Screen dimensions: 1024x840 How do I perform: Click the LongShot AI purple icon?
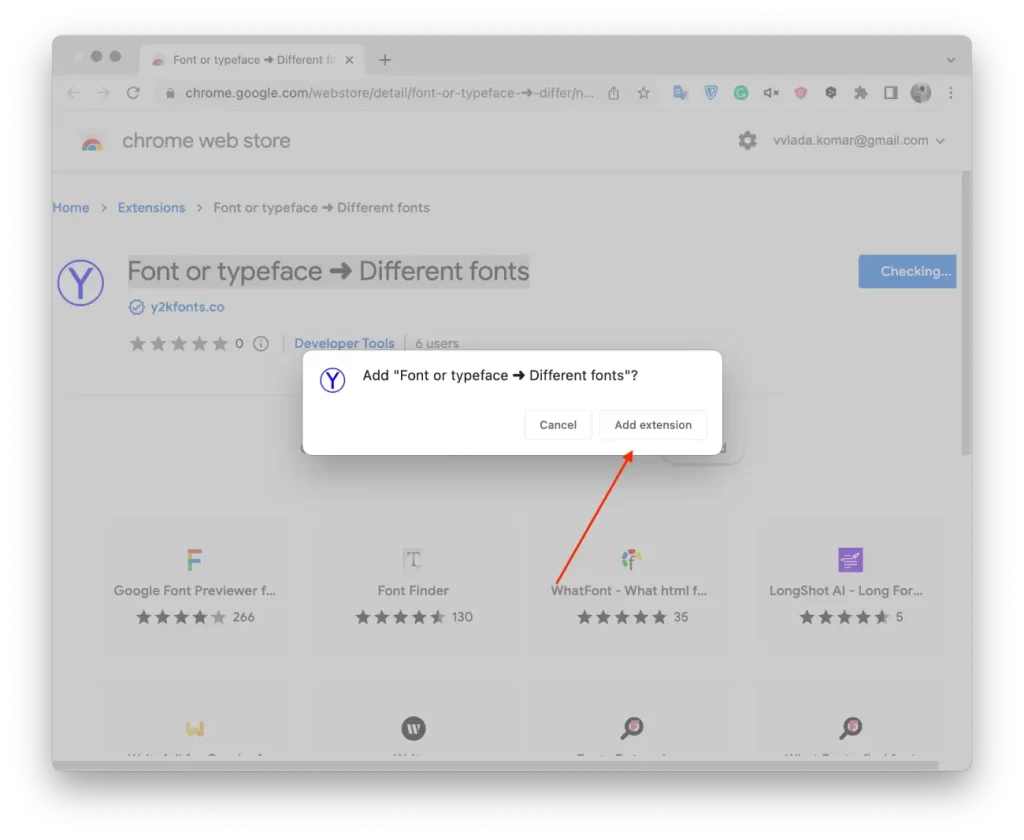(x=851, y=560)
